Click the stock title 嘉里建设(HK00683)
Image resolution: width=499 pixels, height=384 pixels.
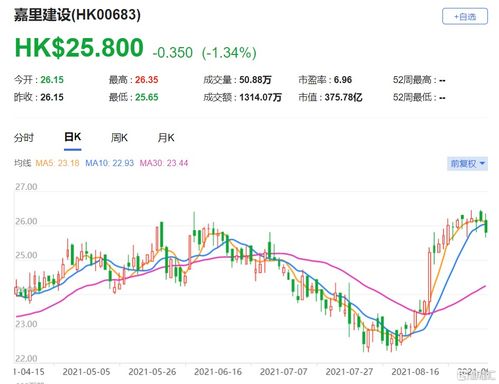pos(77,15)
